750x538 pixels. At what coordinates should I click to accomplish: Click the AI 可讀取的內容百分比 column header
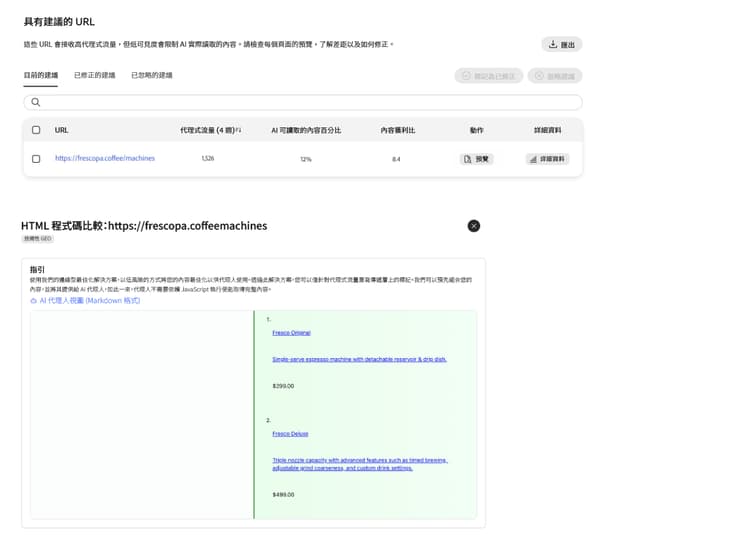click(306, 130)
